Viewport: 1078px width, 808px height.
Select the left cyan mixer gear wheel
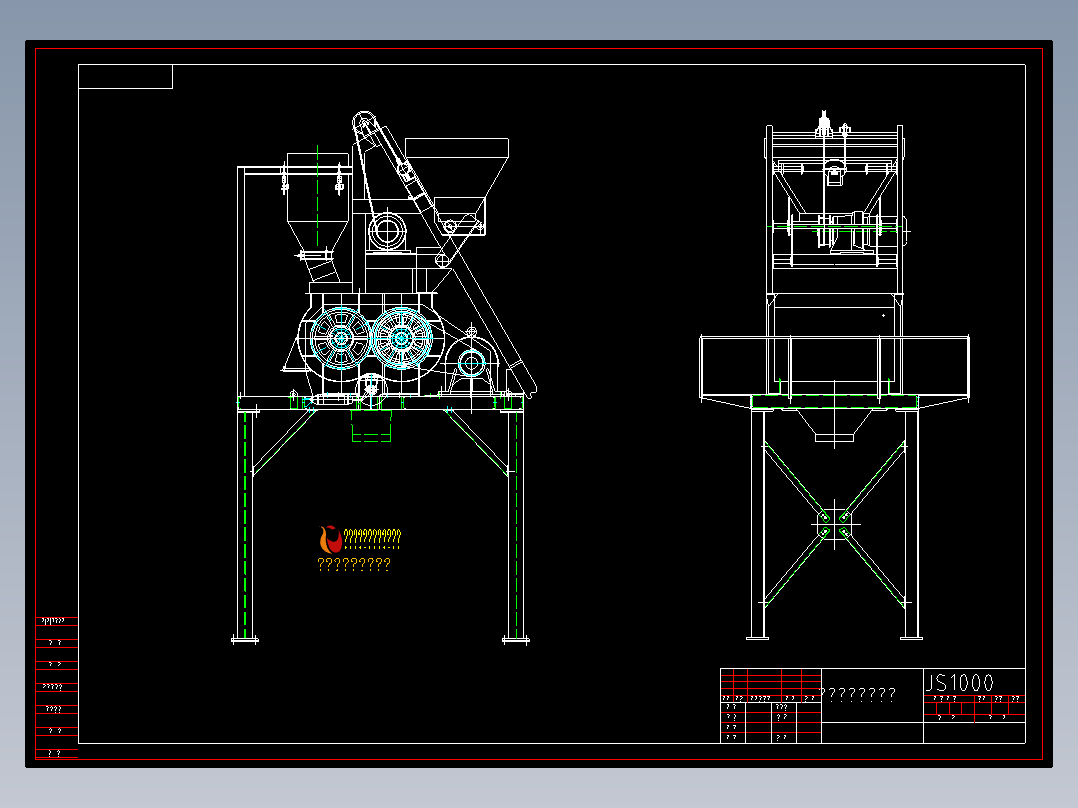pyautogui.click(x=341, y=338)
